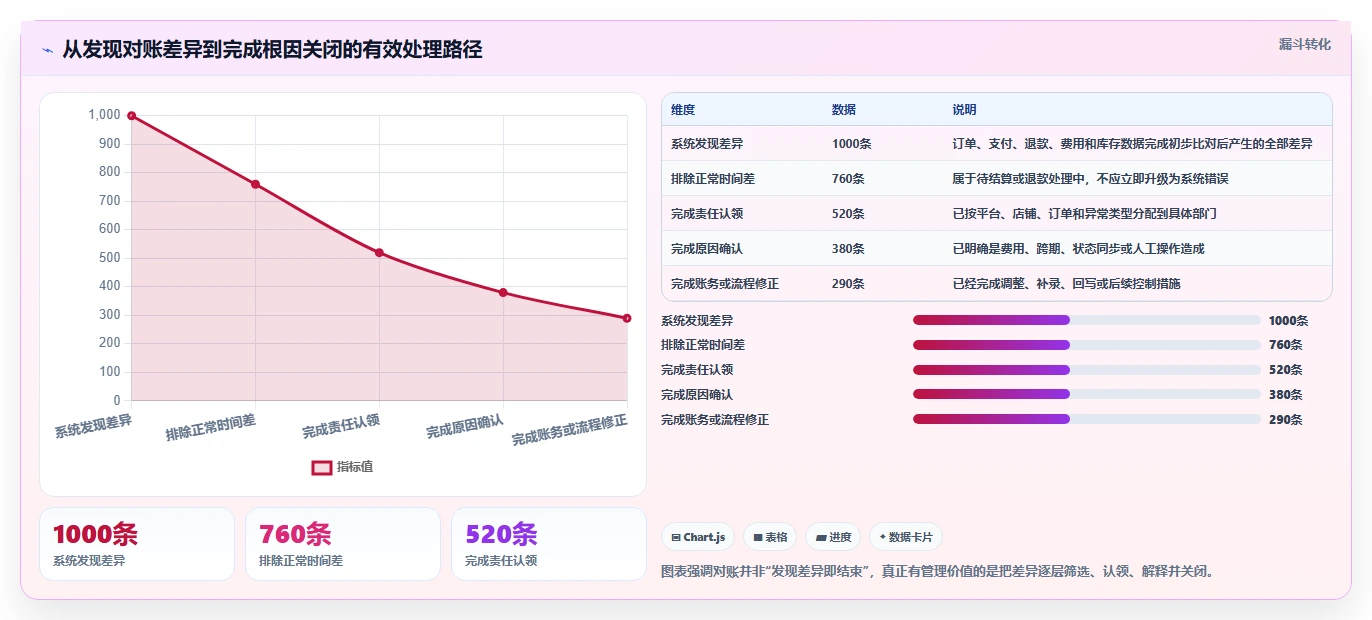Click the 760条 value beside the progress bar
Screen dimensions: 1372x620
coord(1285,345)
